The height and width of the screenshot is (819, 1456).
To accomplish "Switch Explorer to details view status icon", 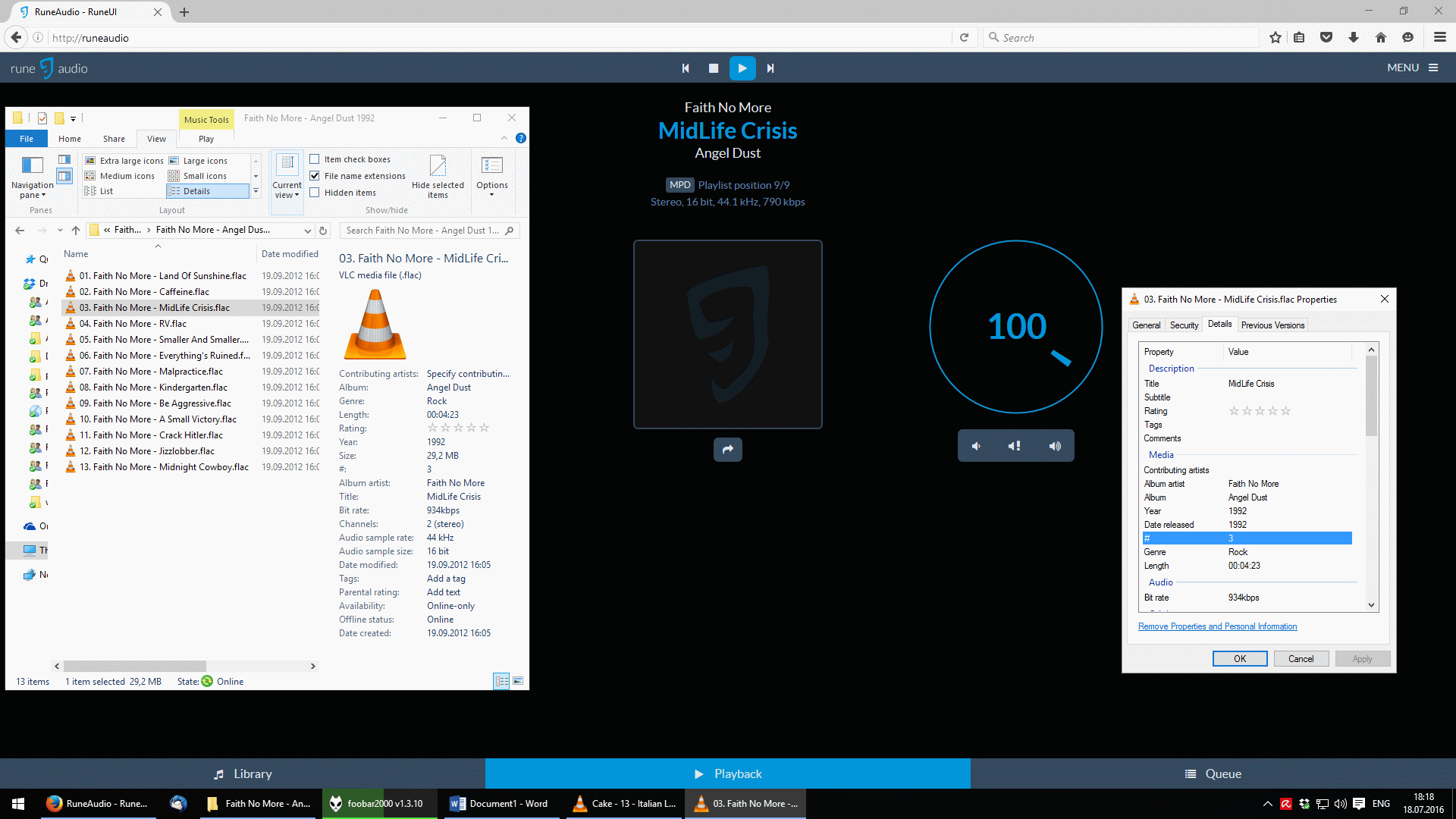I will point(501,681).
